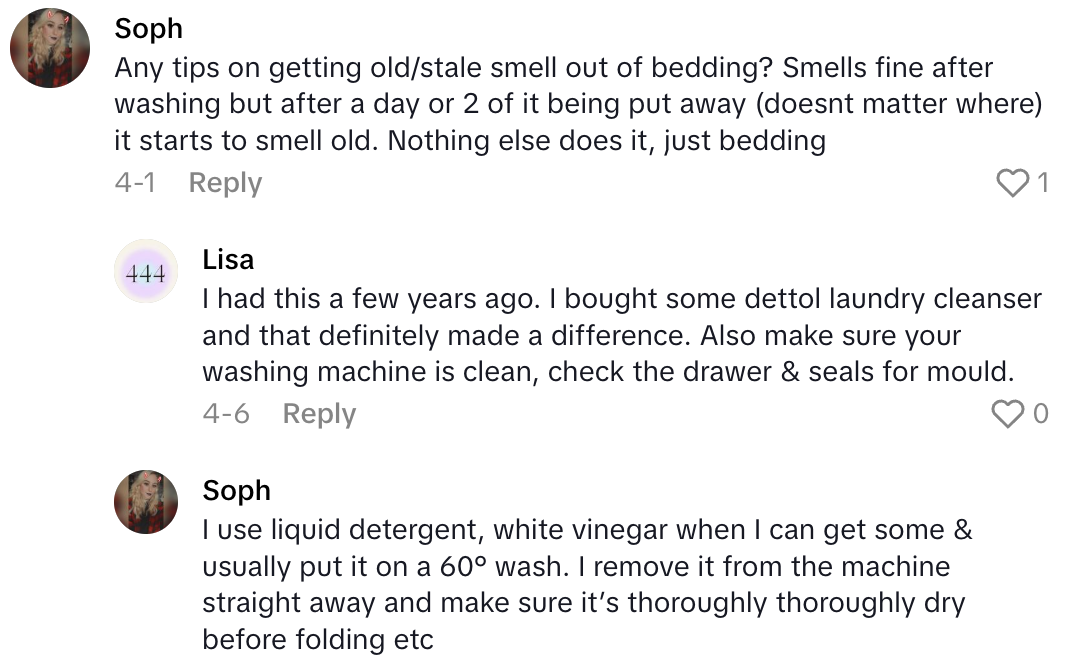Click the like count showing 0
The width and height of the screenshot is (1072, 664).
click(1040, 414)
